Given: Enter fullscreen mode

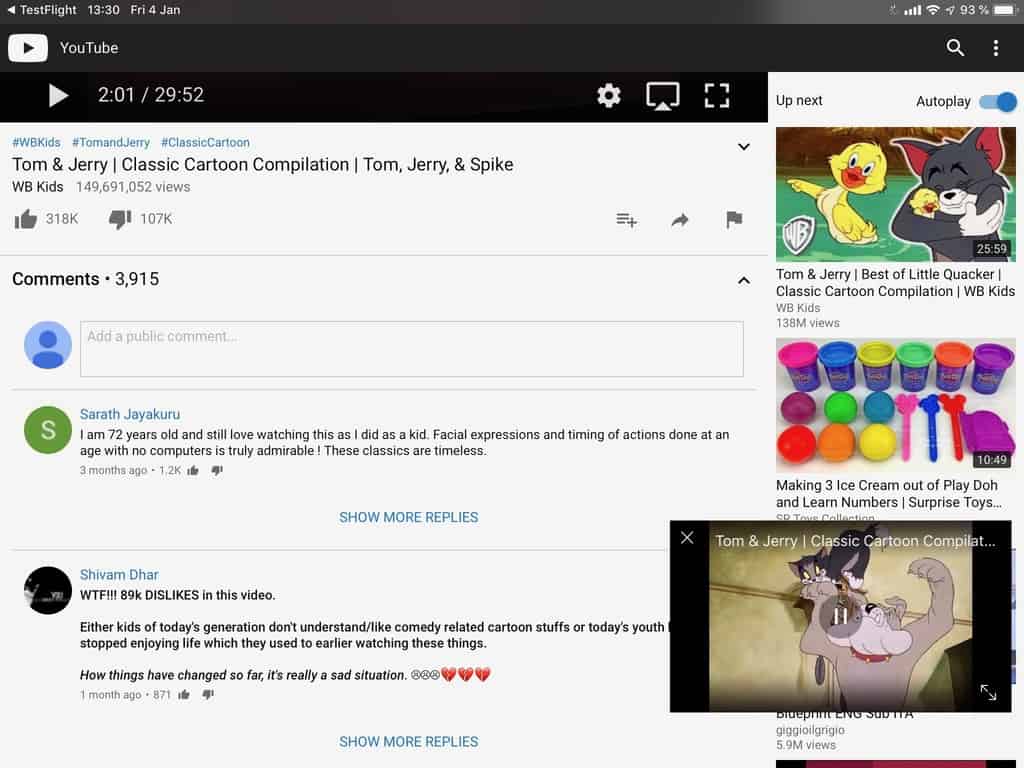Looking at the screenshot, I should 716,95.
